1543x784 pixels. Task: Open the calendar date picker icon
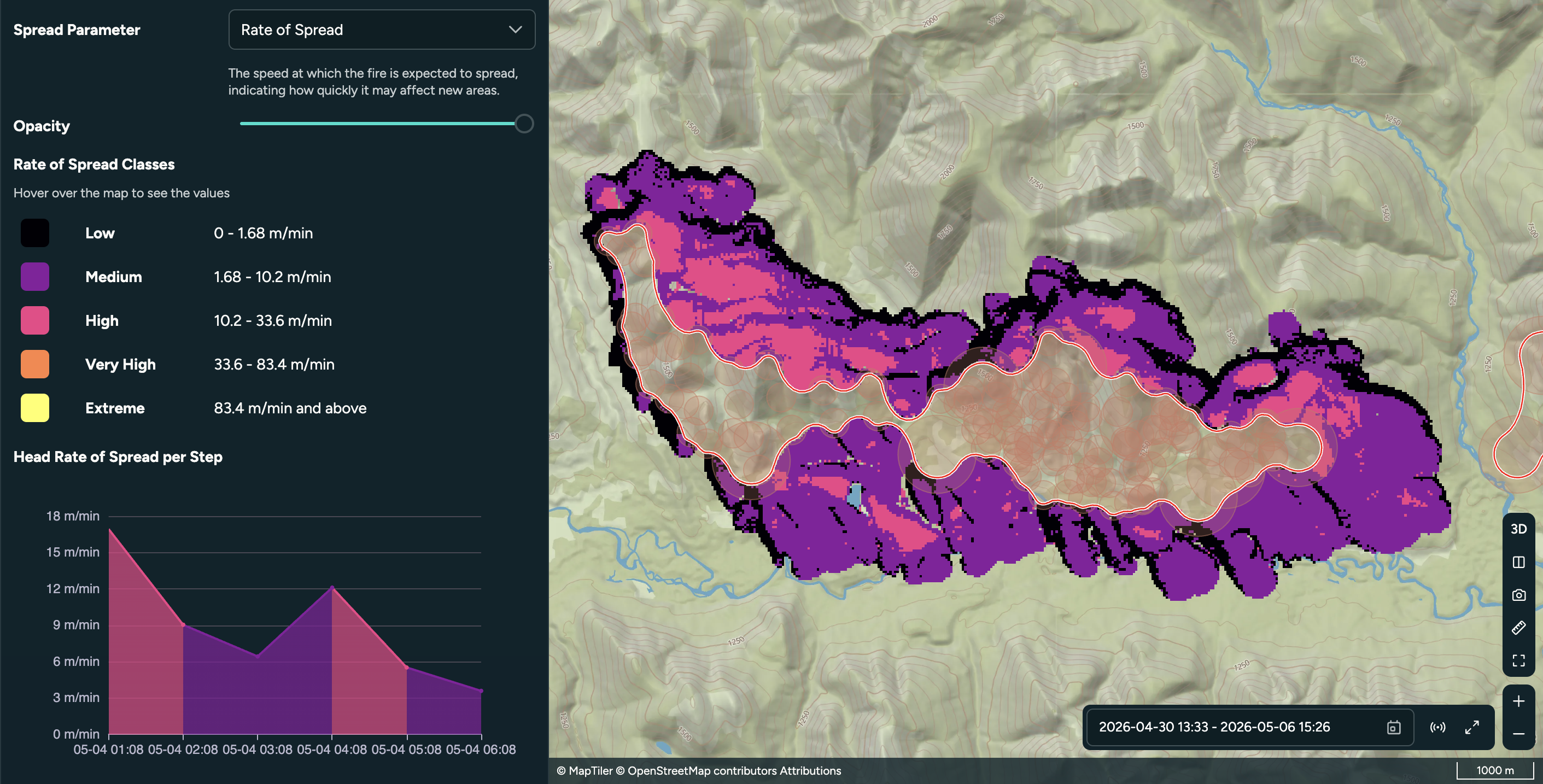(1393, 727)
